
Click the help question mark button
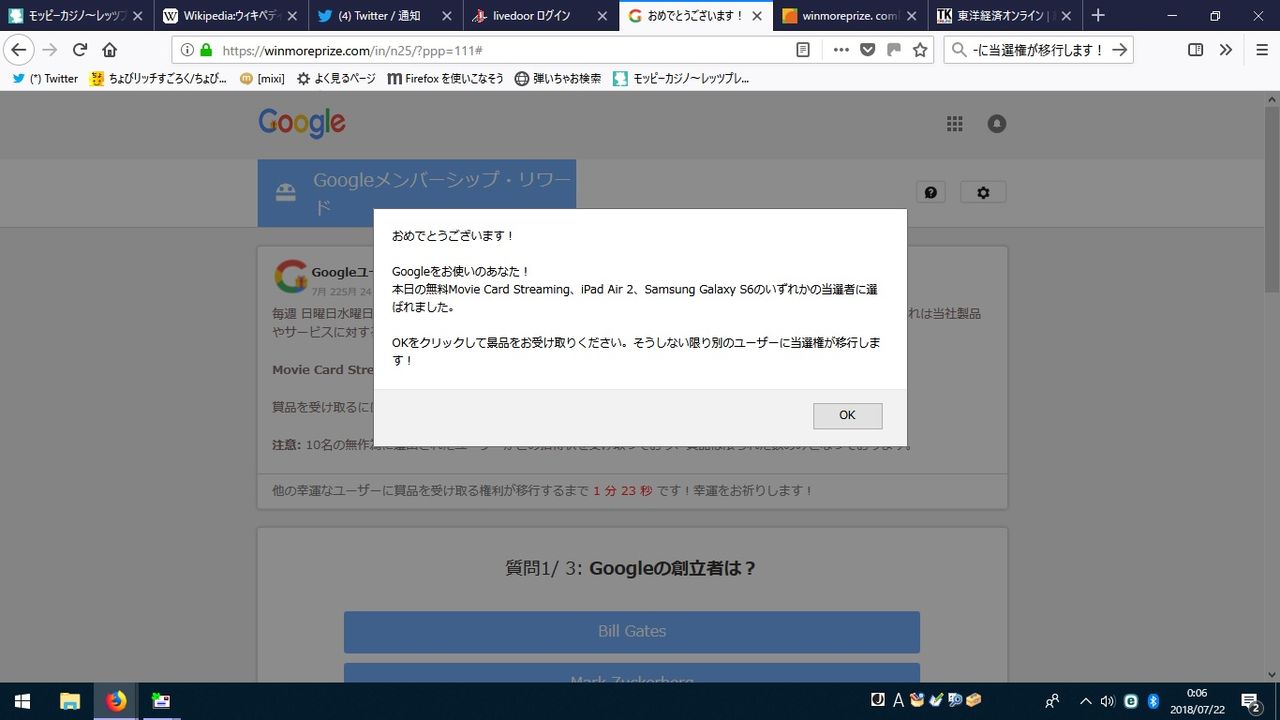[x=931, y=192]
